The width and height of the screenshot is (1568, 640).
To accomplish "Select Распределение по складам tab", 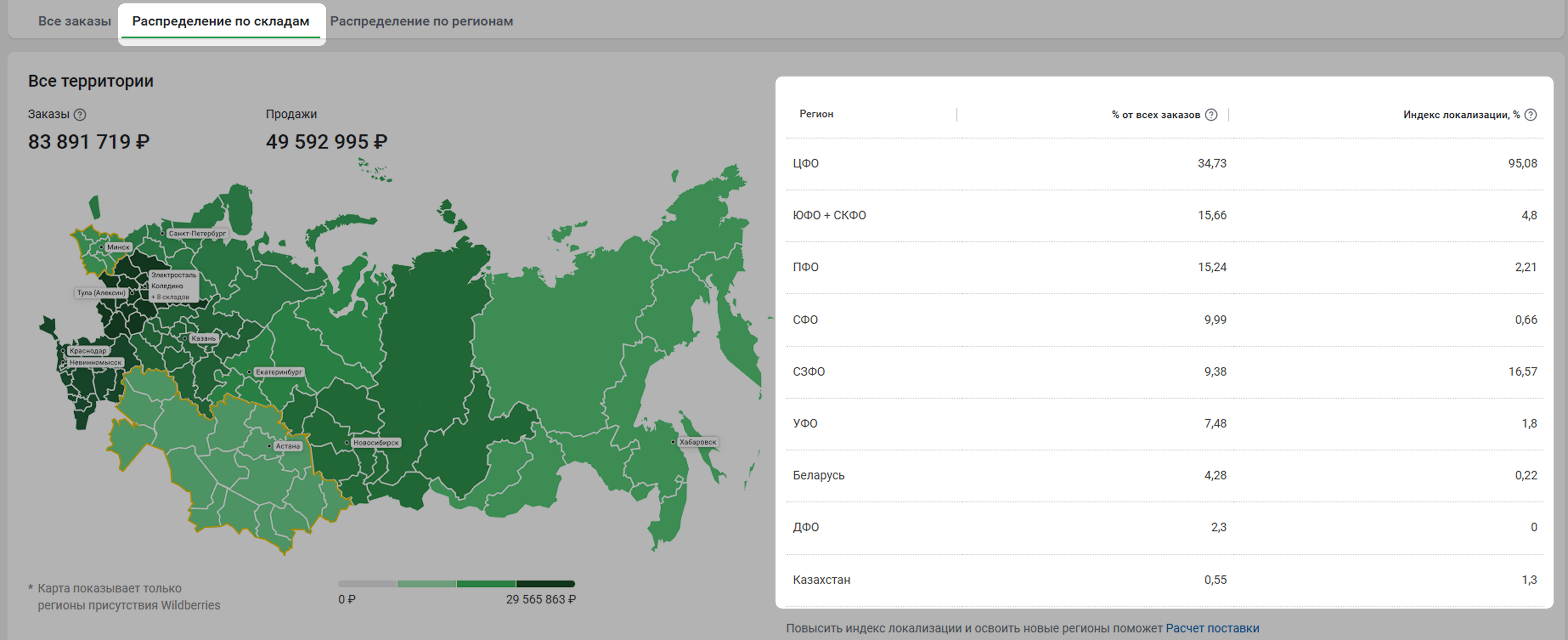I will pos(220,21).
